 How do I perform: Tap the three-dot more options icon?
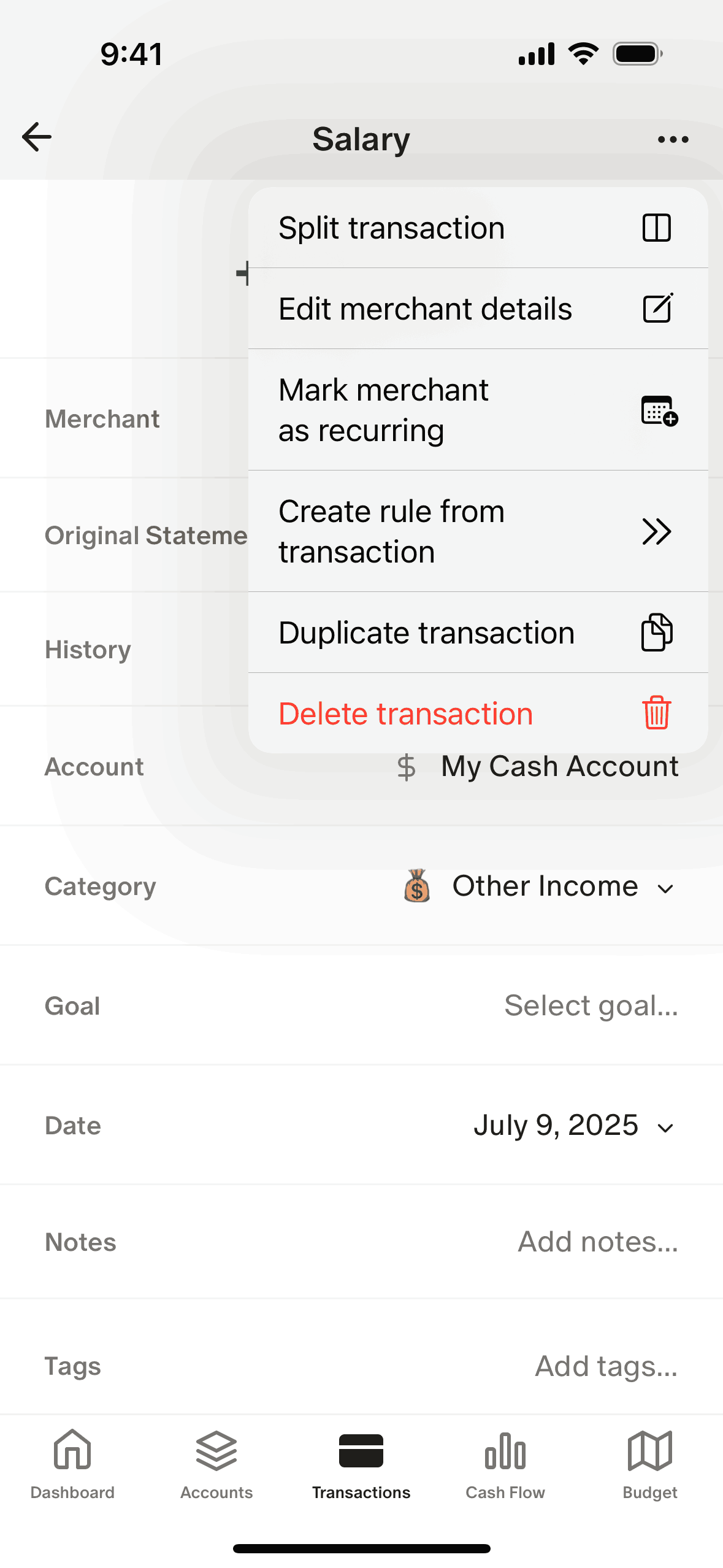[673, 139]
